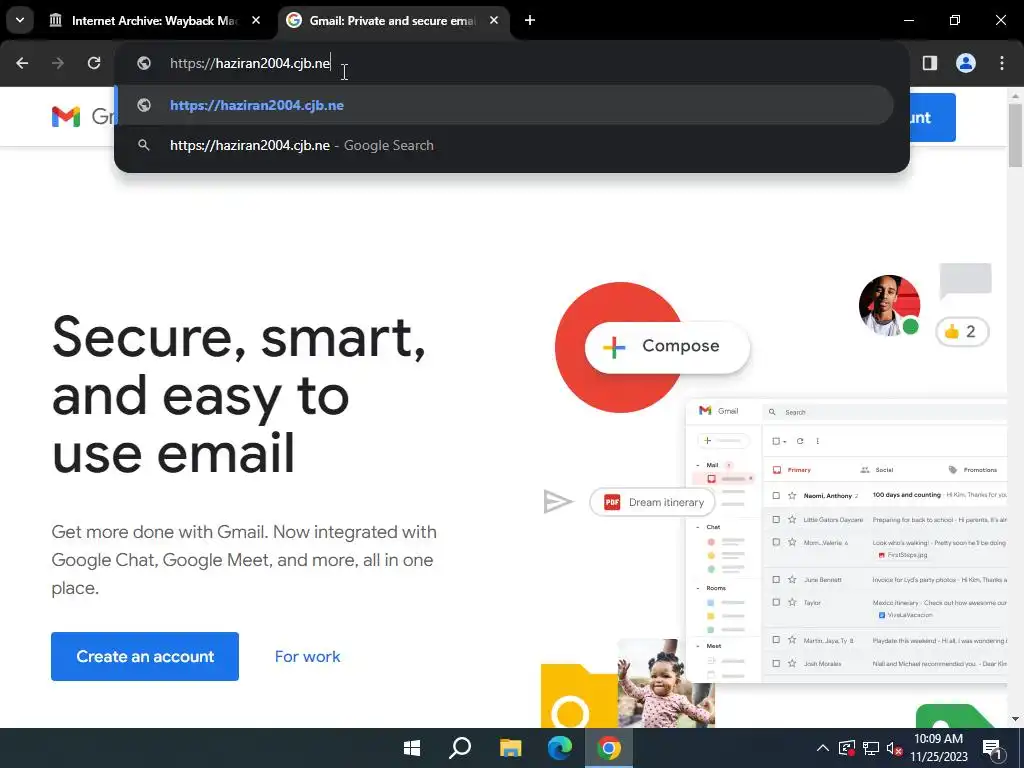
Task: Open the notification center icon
Action: (993, 748)
